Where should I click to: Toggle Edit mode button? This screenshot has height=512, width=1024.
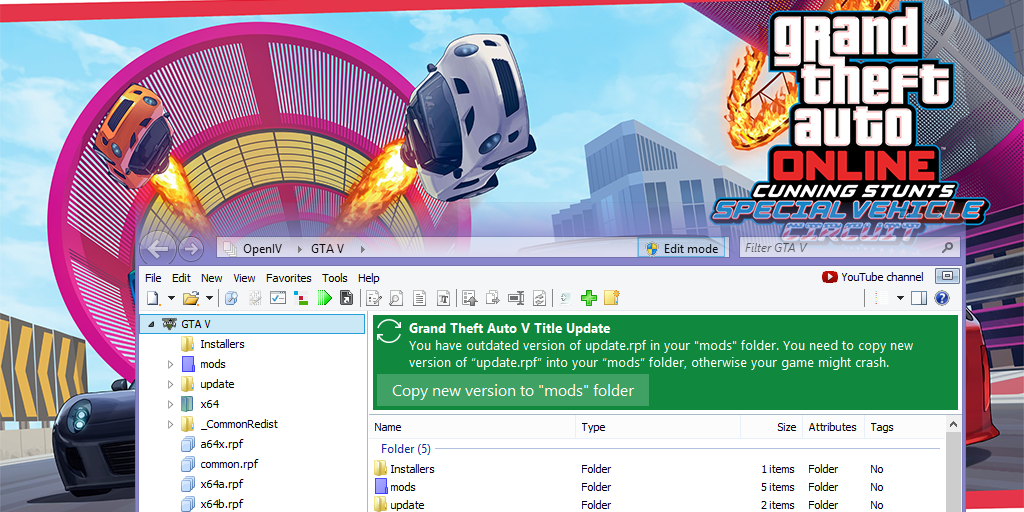click(x=682, y=248)
